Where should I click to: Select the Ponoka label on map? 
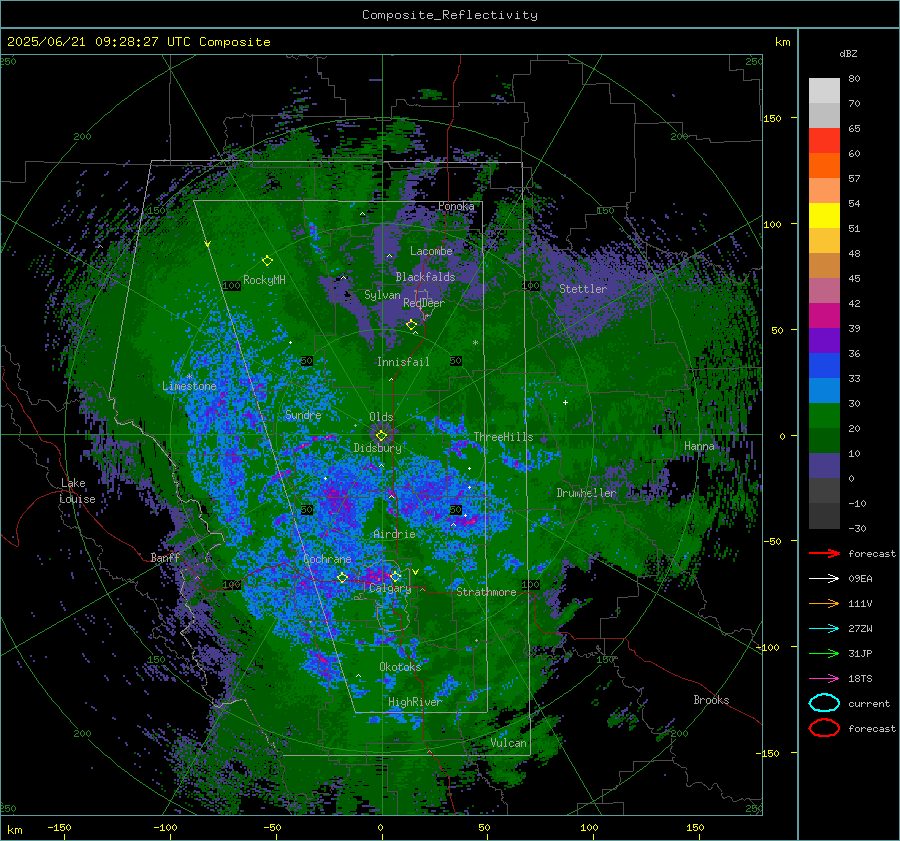click(456, 206)
